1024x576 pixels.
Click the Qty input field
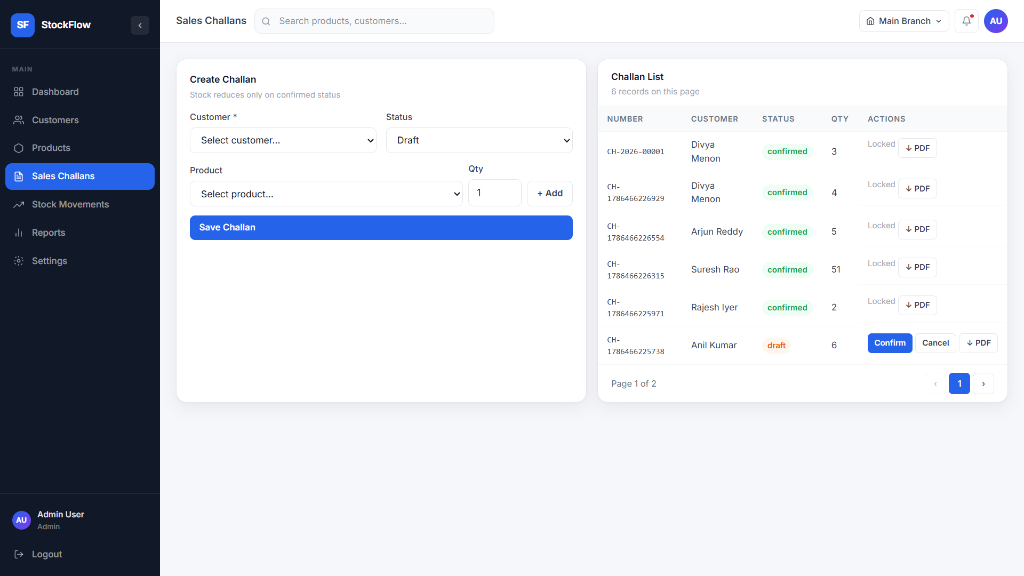tap(494, 193)
